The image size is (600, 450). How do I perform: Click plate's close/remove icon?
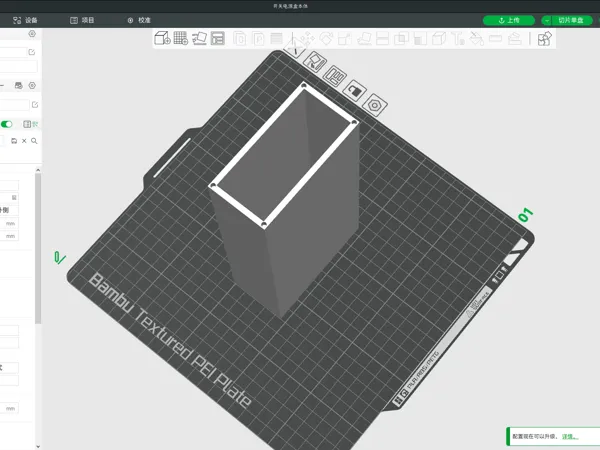point(295,49)
